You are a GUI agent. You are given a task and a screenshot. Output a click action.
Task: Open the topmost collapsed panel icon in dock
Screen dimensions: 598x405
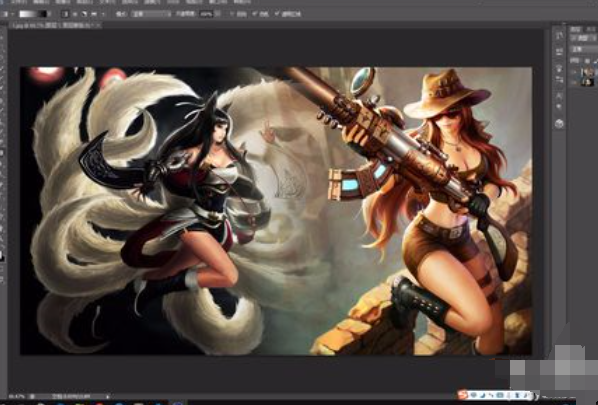coord(559,36)
